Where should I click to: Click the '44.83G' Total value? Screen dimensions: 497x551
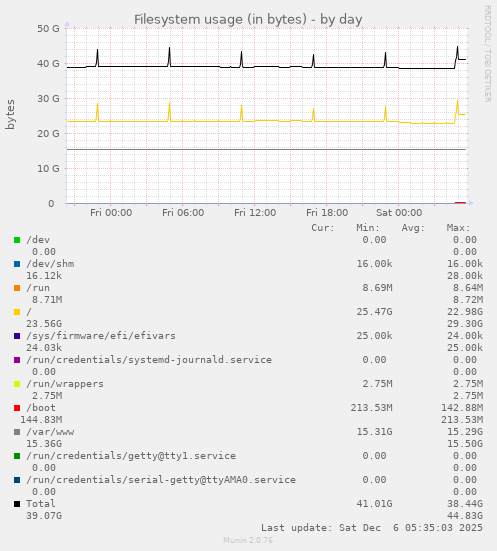click(x=465, y=516)
